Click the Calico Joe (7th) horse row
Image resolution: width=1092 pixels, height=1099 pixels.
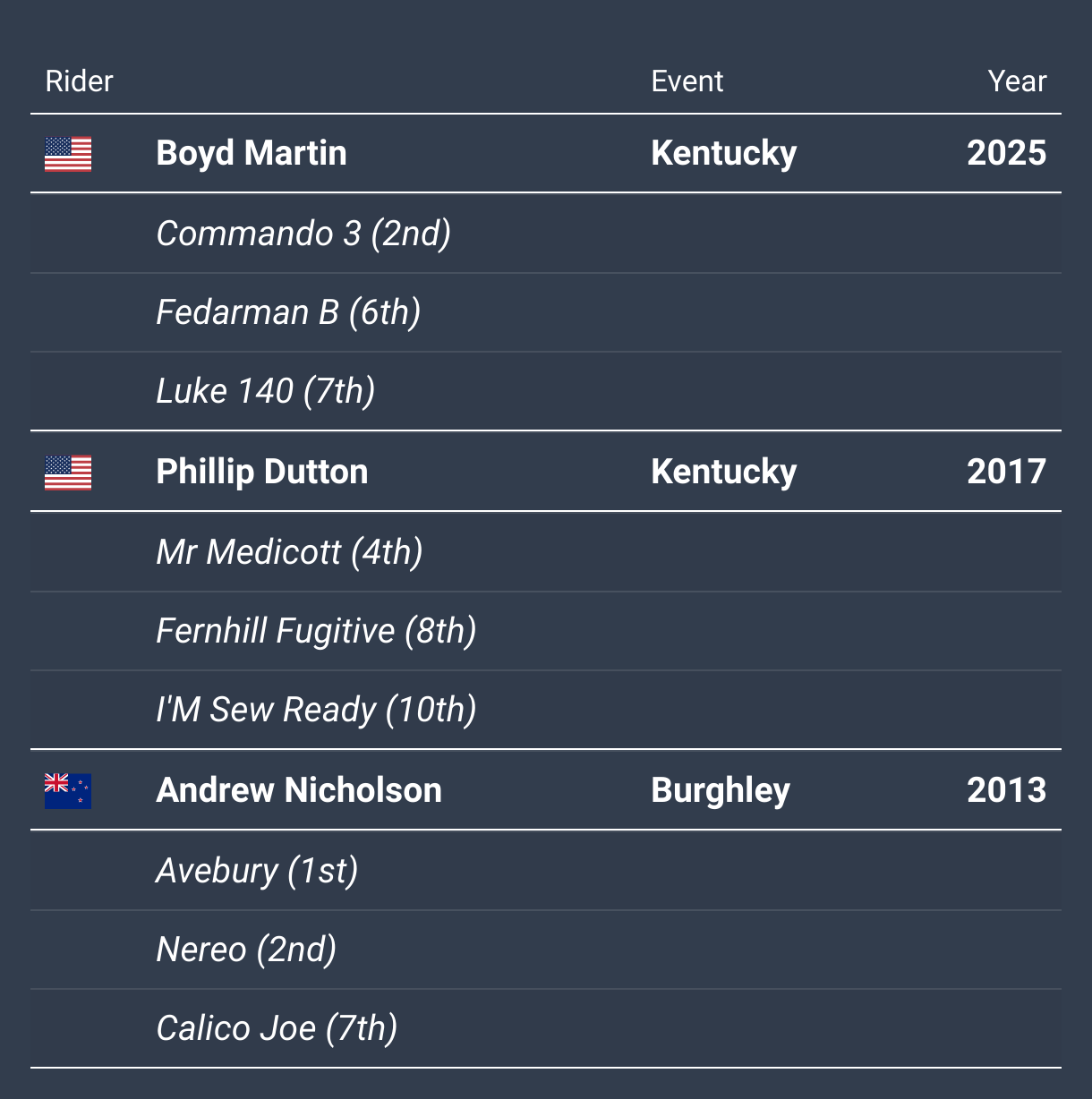click(x=546, y=1028)
